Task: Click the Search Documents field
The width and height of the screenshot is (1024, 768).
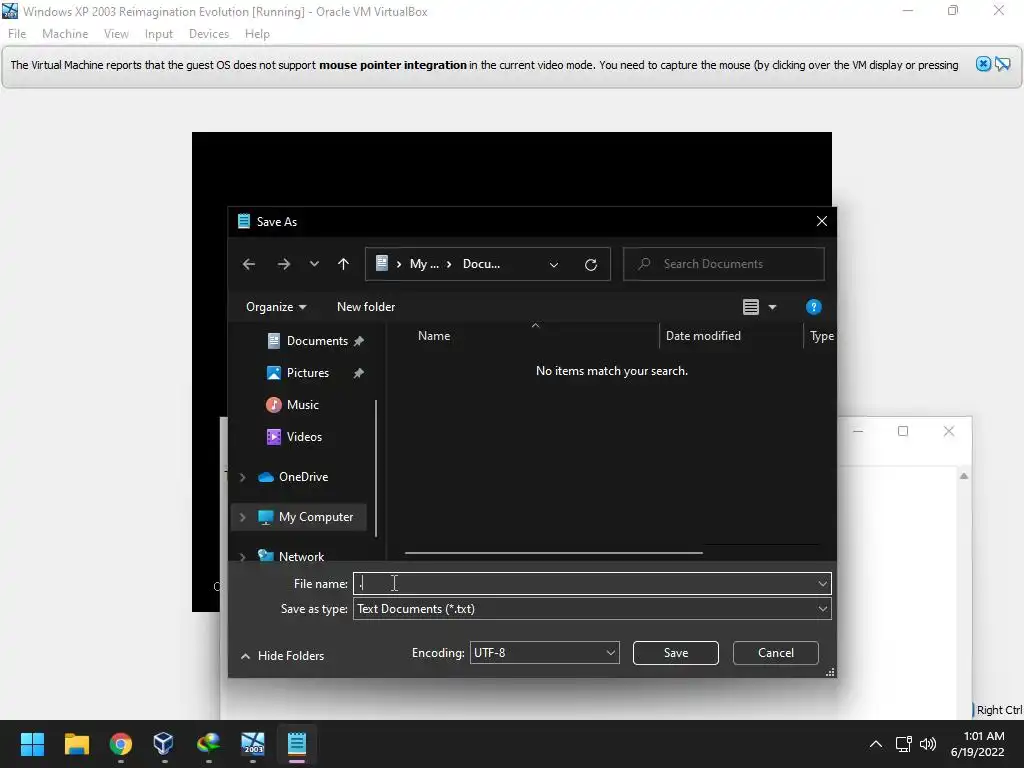Action: pyautogui.click(x=724, y=264)
